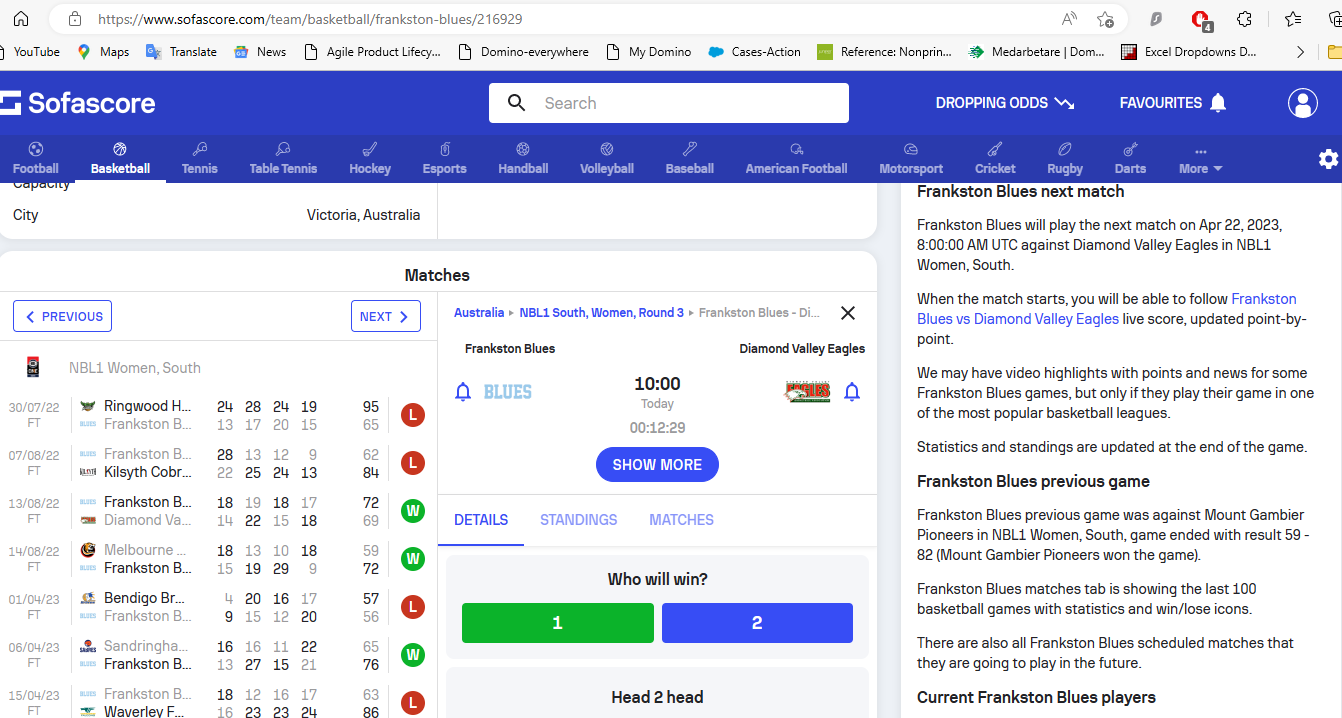The height and width of the screenshot is (718, 1342).
Task: Open the Excel Dropdowns bookmark
Action: [1189, 52]
